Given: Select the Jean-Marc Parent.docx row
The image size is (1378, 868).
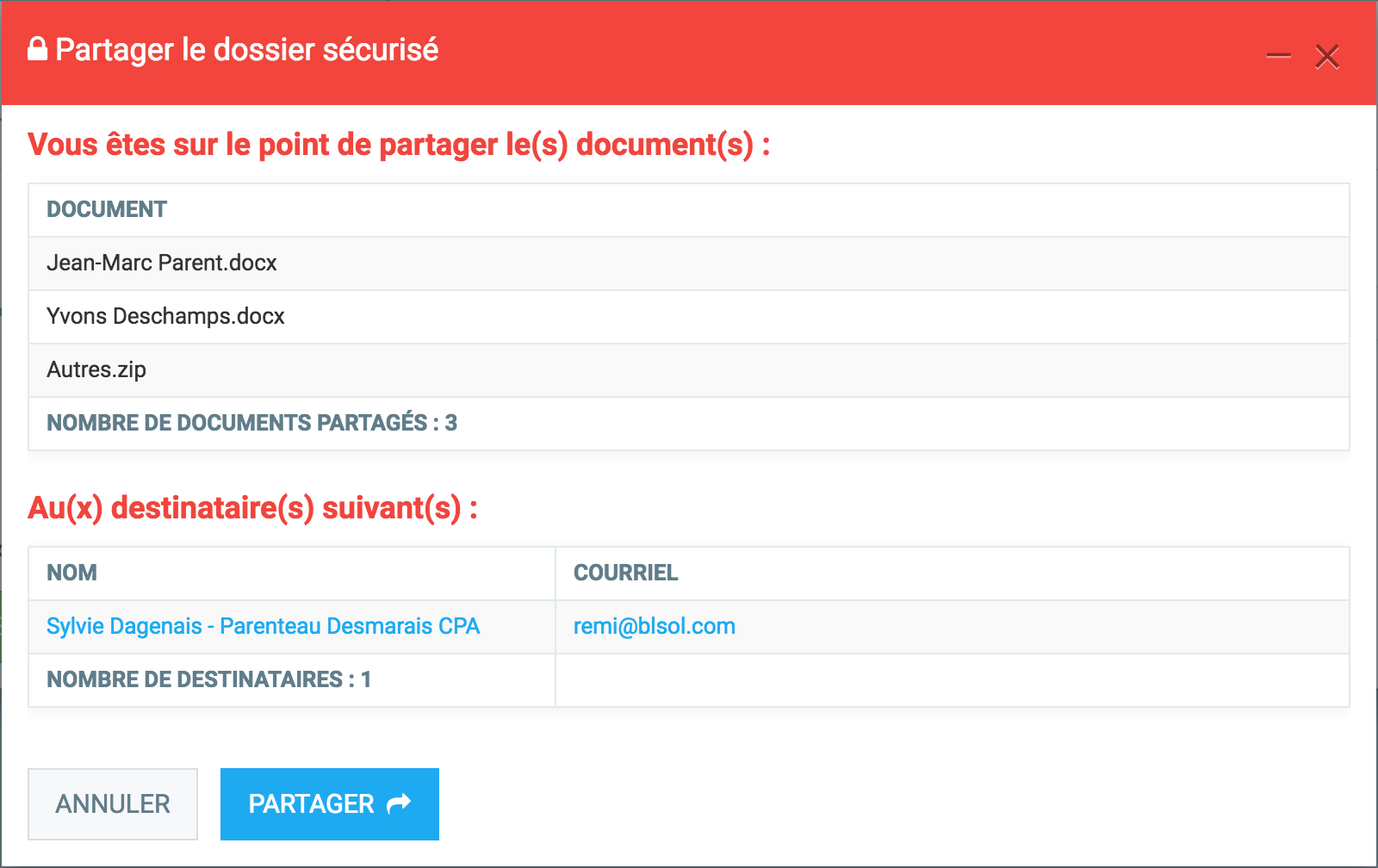Looking at the screenshot, I should click(x=162, y=263).
